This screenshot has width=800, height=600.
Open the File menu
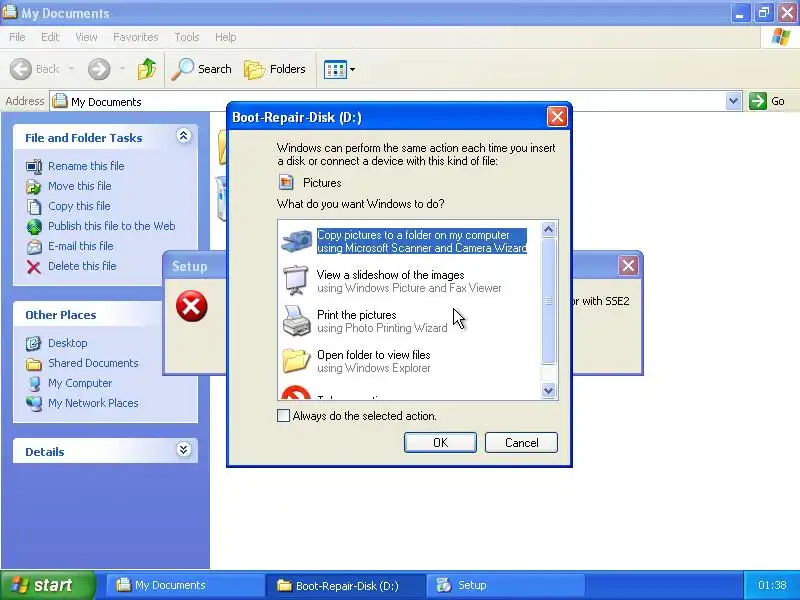point(17,37)
